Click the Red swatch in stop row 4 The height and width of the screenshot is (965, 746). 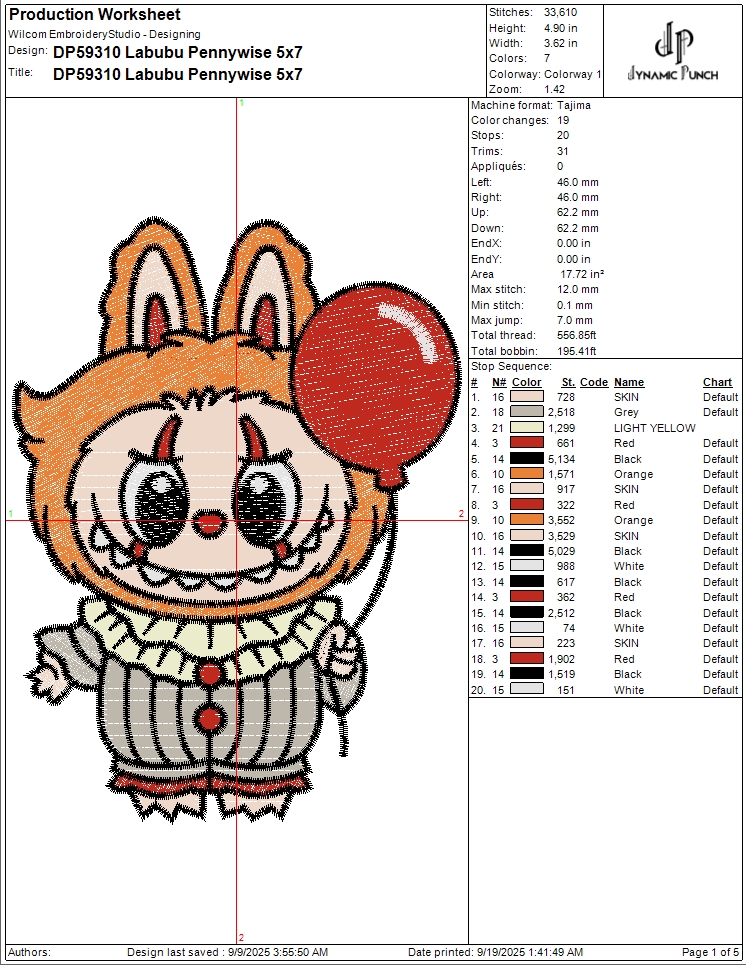(x=527, y=442)
